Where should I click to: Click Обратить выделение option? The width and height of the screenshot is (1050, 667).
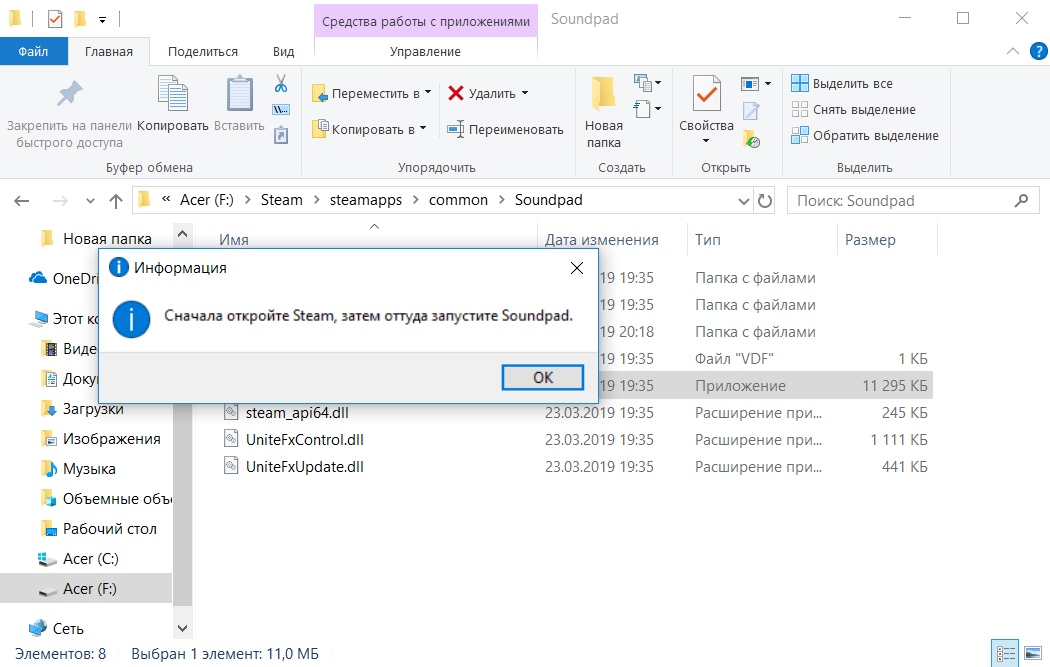tap(875, 136)
